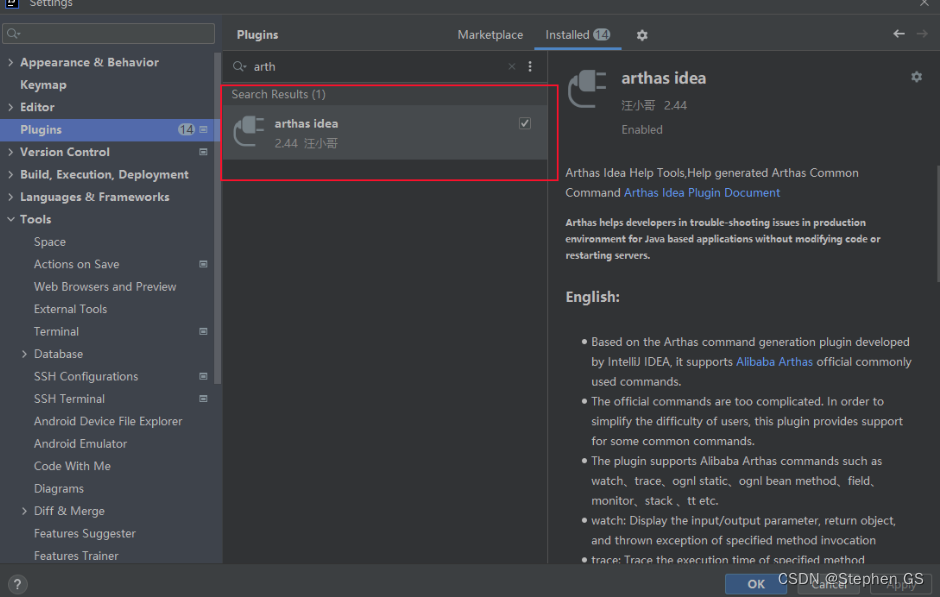Switch to the Installed tab
The image size is (940, 597).
tap(577, 35)
